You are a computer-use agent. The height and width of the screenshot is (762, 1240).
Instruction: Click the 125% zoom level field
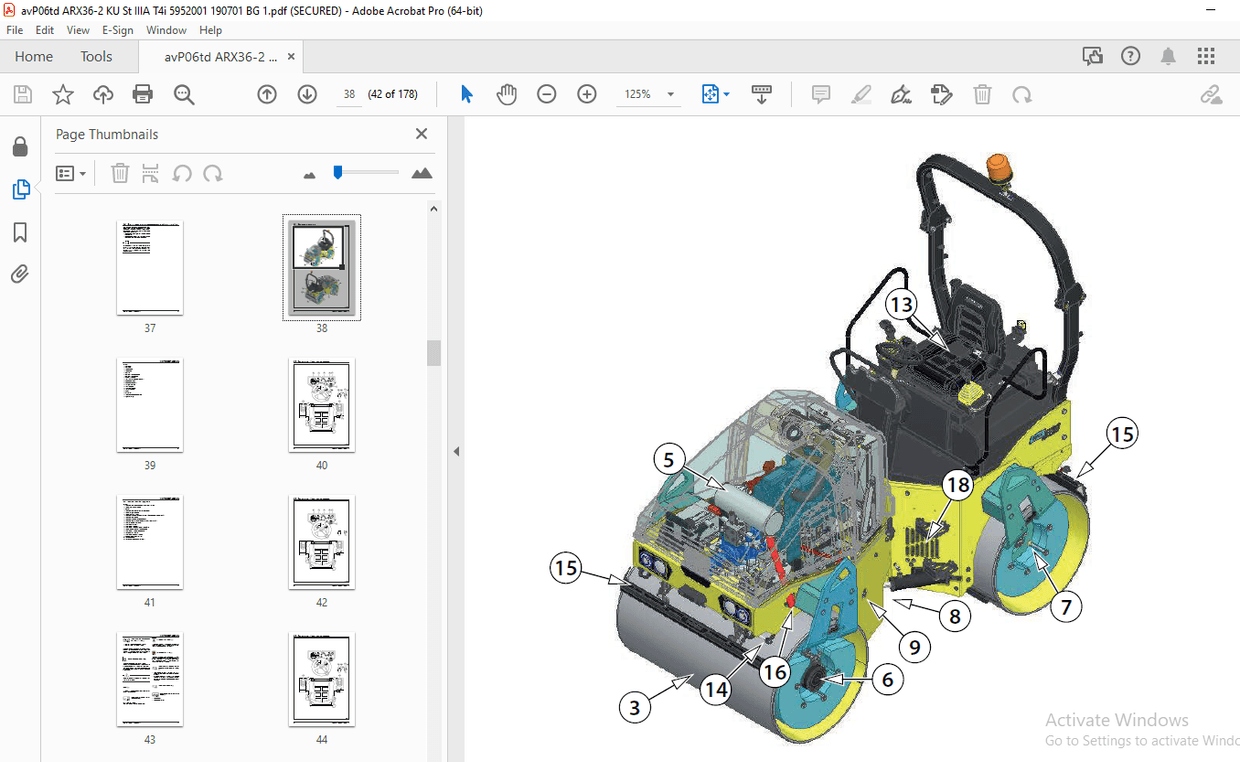(x=638, y=95)
